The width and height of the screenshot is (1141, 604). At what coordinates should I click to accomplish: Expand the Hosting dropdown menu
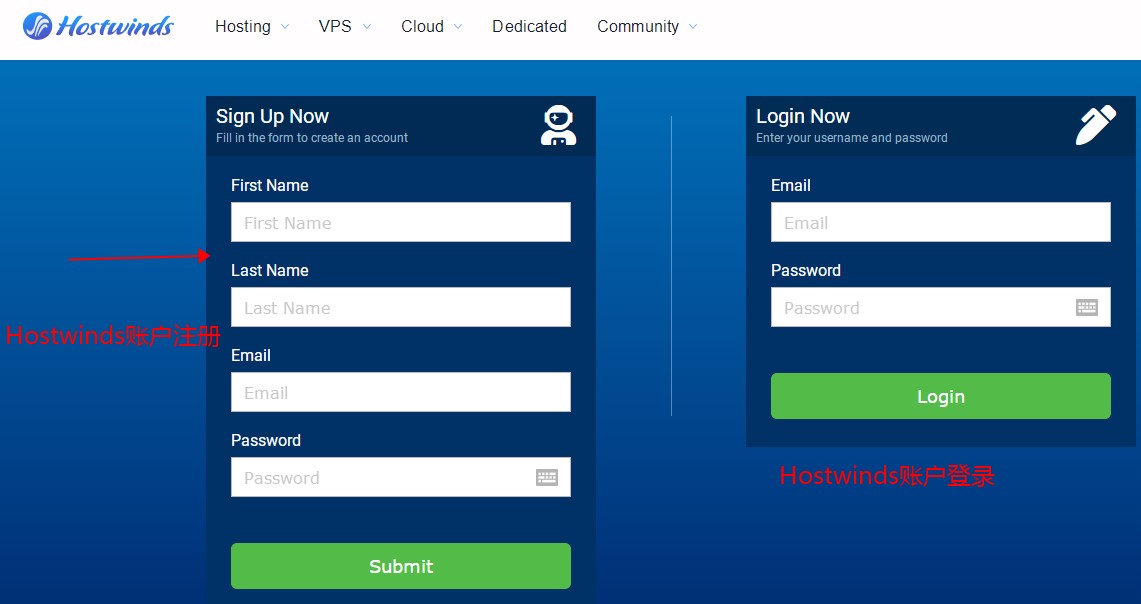(x=252, y=27)
